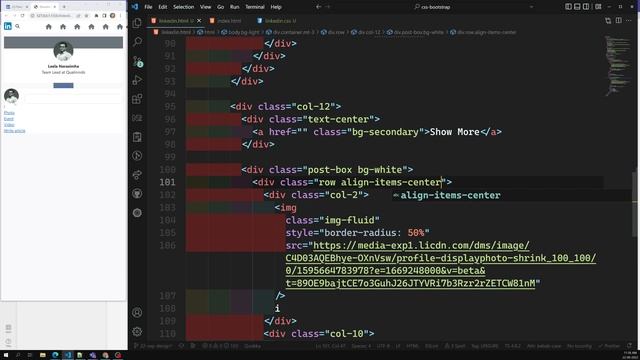Viewport: 640px width, 360px height.
Task: Switch to the index.html editor tab
Action: (x=227, y=21)
